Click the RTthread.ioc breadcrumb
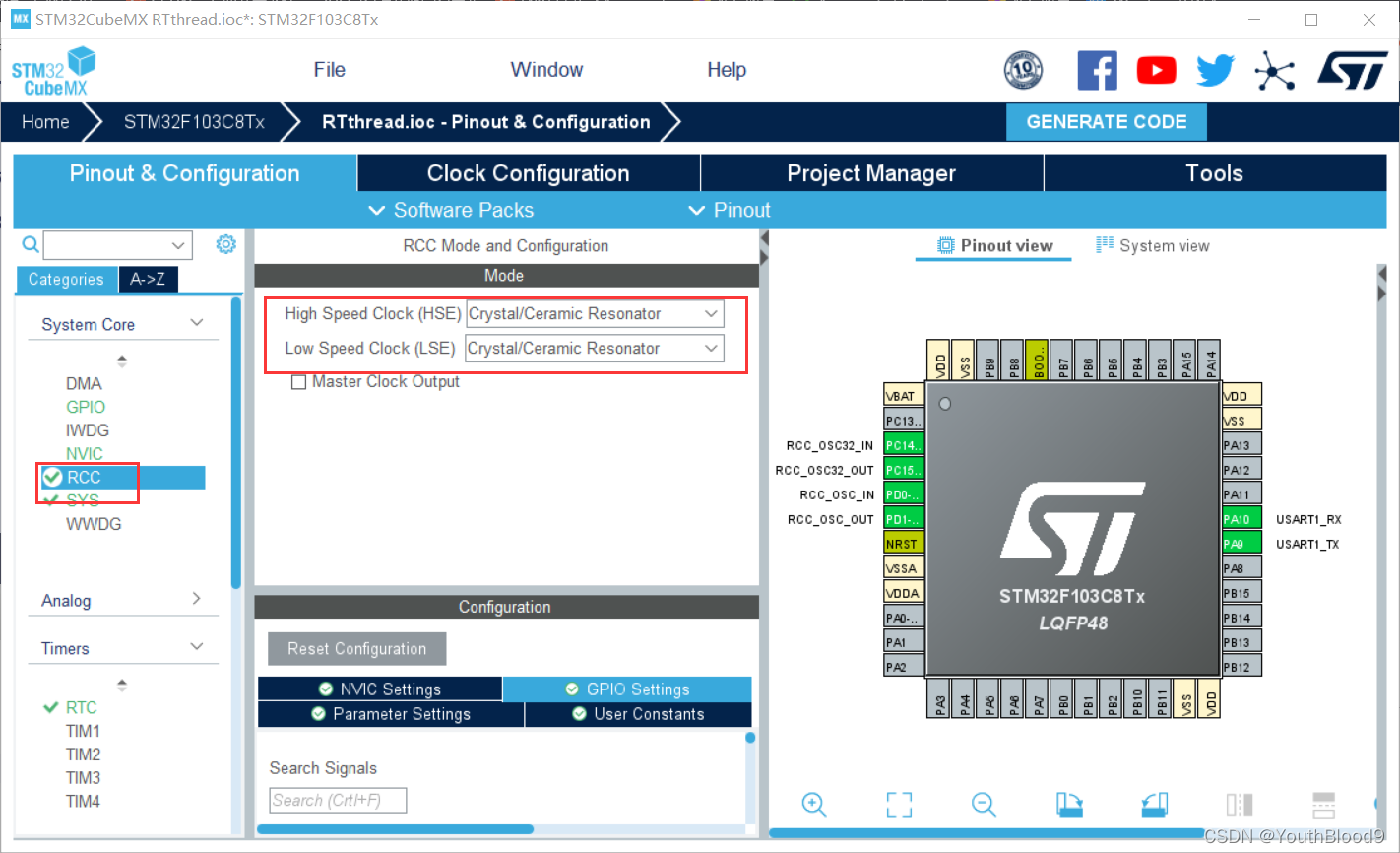 click(x=486, y=122)
